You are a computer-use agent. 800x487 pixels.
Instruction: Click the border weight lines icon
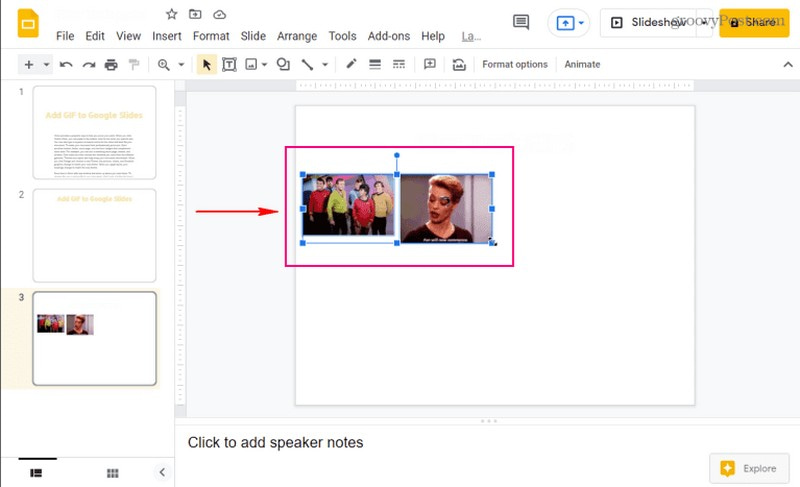tap(375, 65)
